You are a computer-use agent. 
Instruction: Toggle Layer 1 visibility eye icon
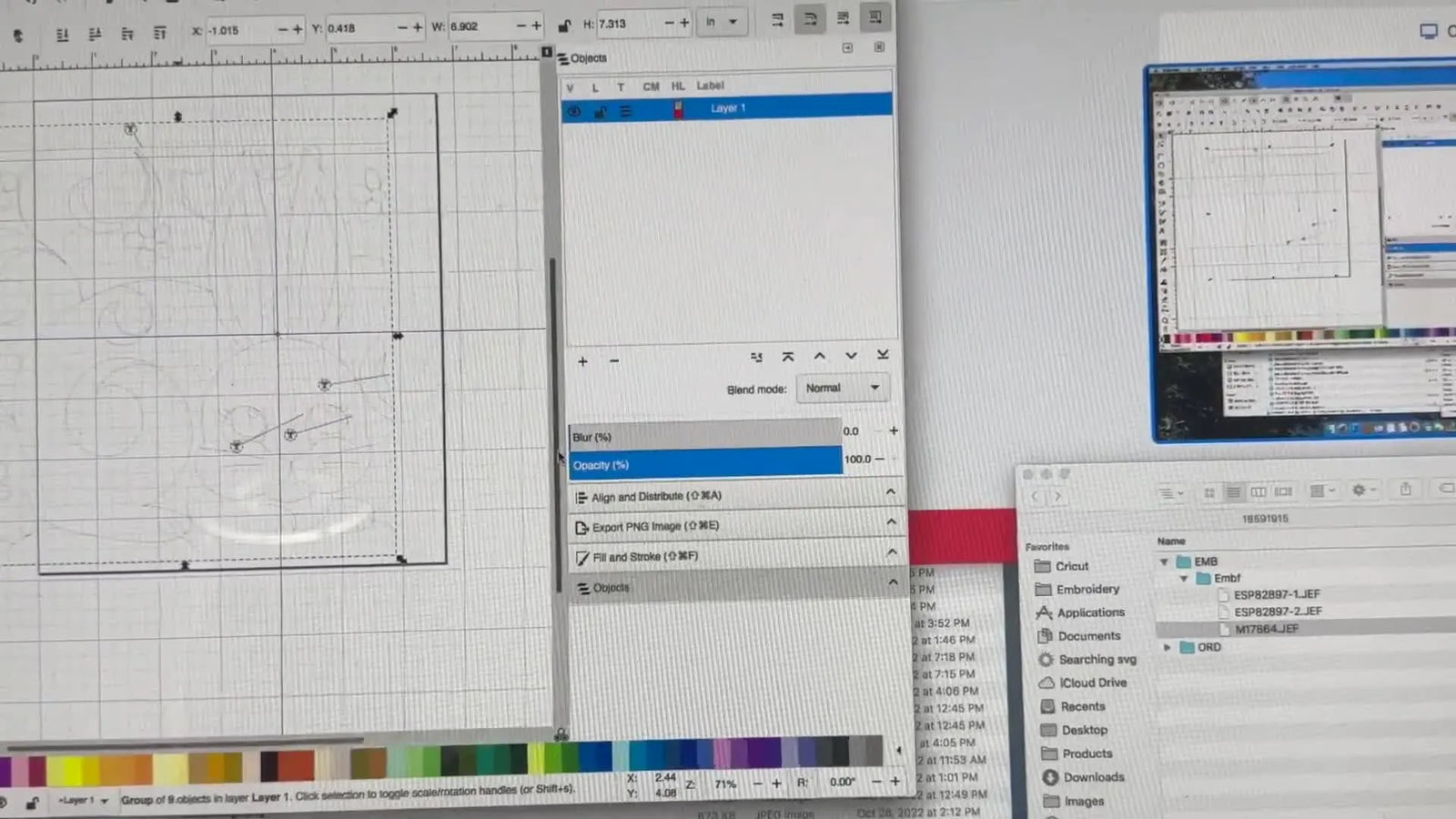coord(573,109)
